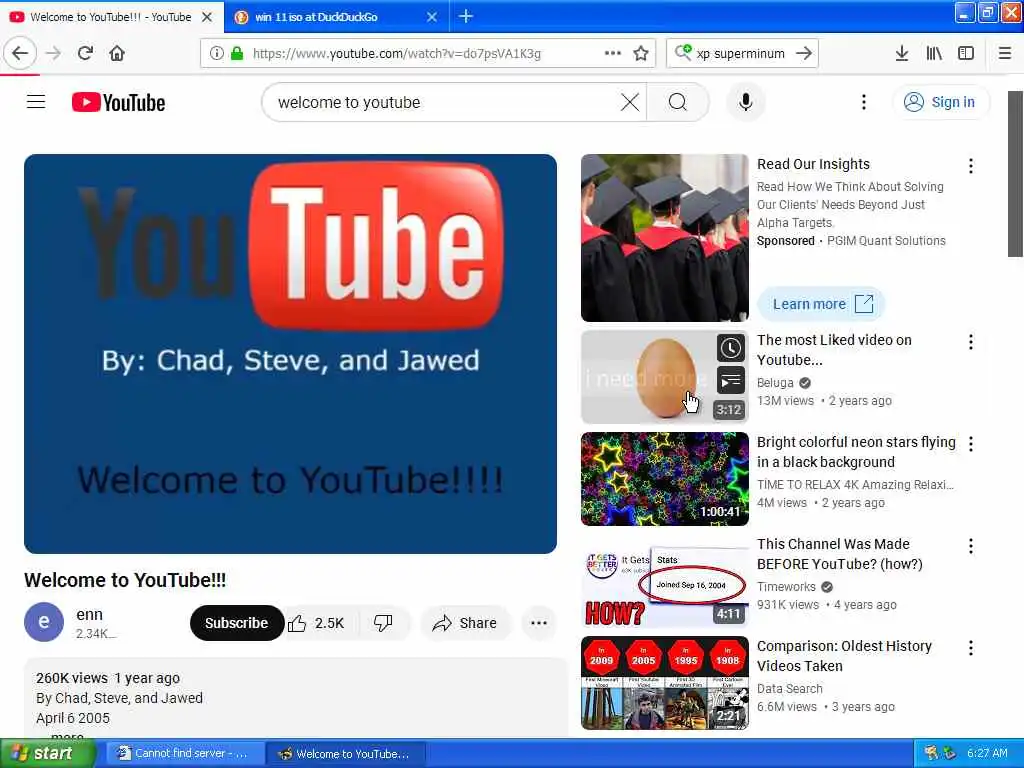Click the 6:27 AM clock in the tray
1024x768 pixels.
click(987, 753)
